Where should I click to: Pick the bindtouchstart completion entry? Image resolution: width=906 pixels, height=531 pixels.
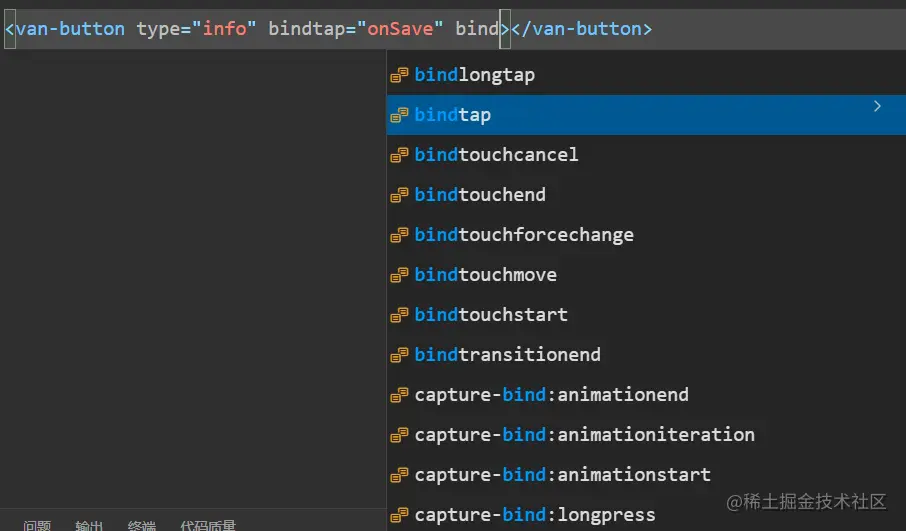(x=491, y=315)
